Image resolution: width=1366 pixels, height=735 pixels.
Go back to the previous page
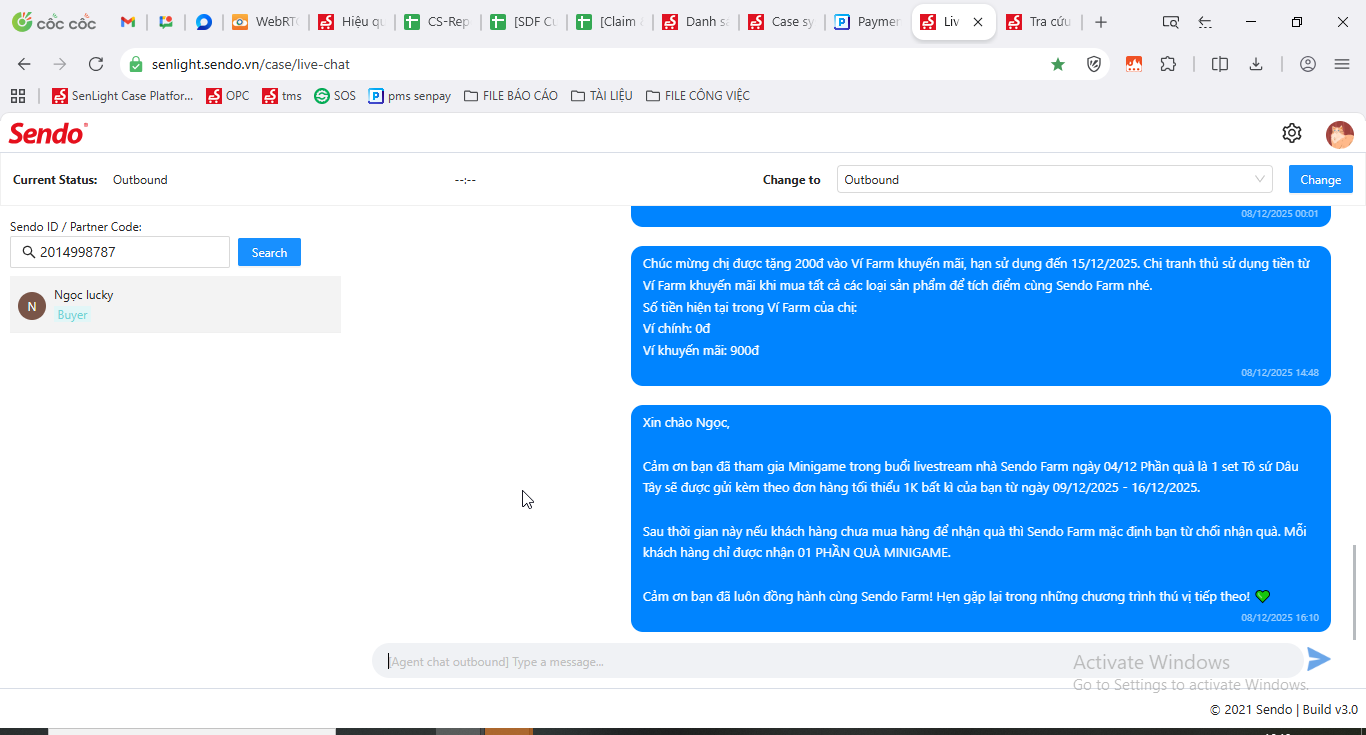point(24,64)
